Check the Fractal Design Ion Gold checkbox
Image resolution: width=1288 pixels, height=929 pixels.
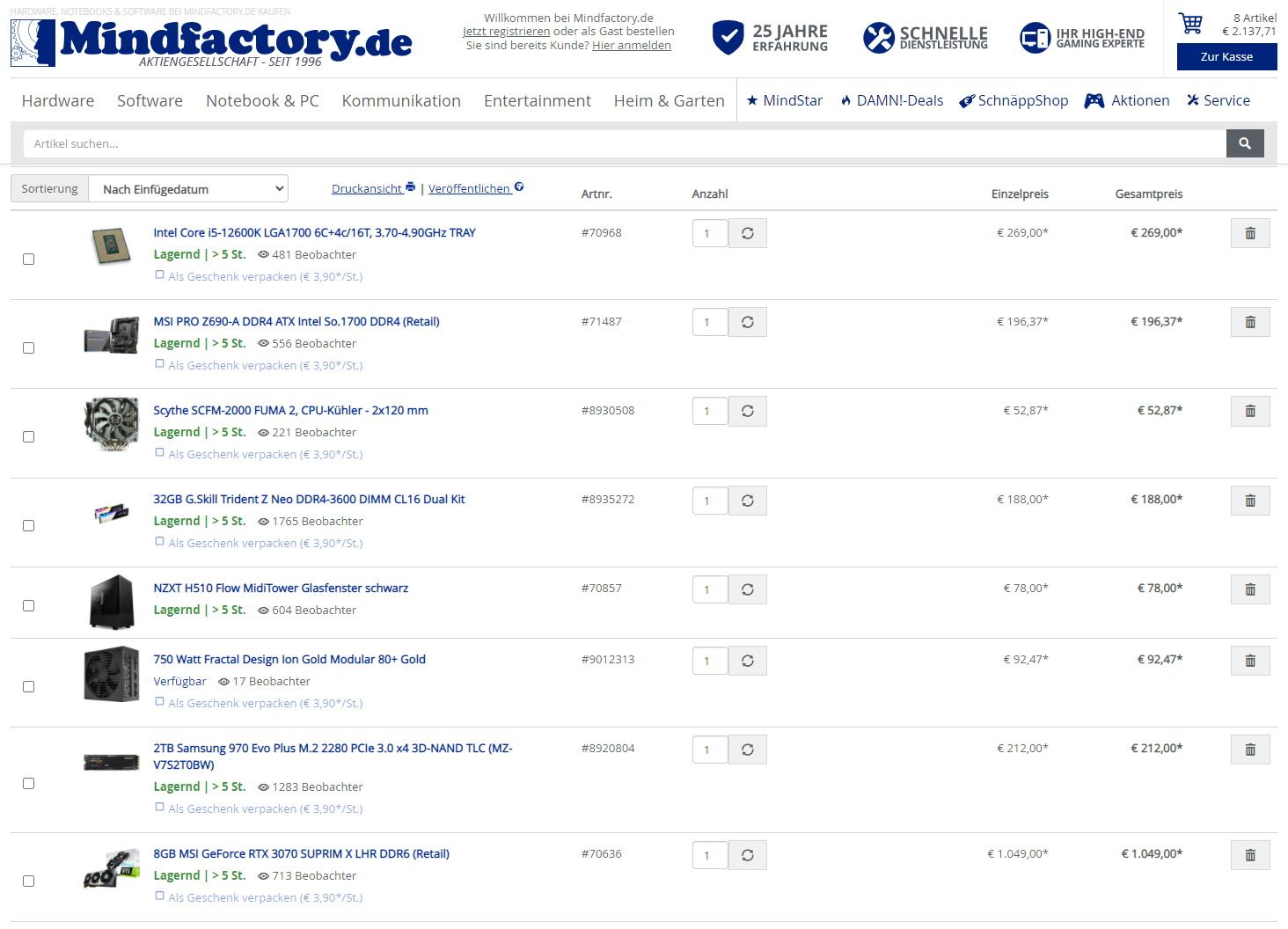(x=28, y=686)
